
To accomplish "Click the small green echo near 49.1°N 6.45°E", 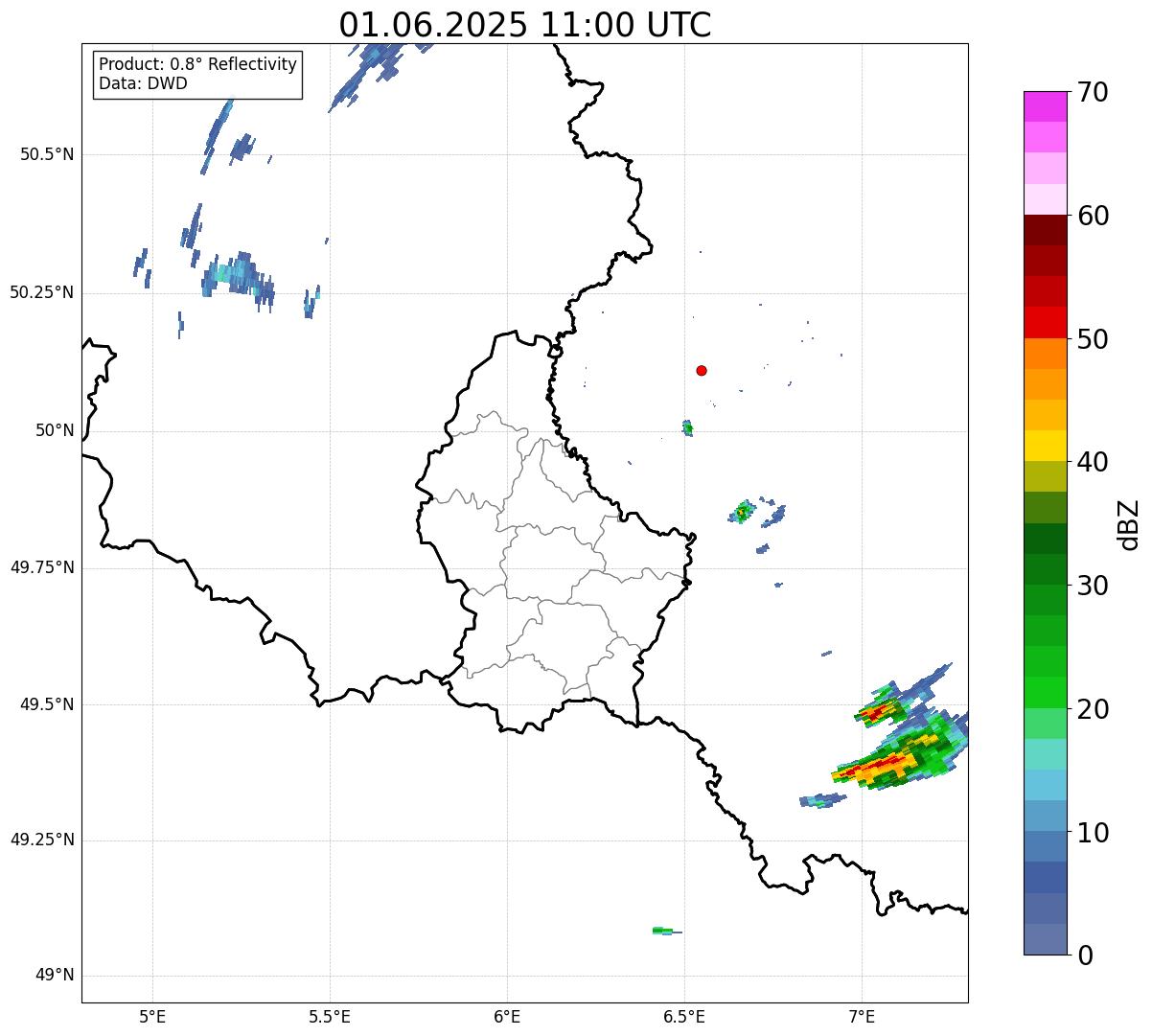I will (x=665, y=931).
